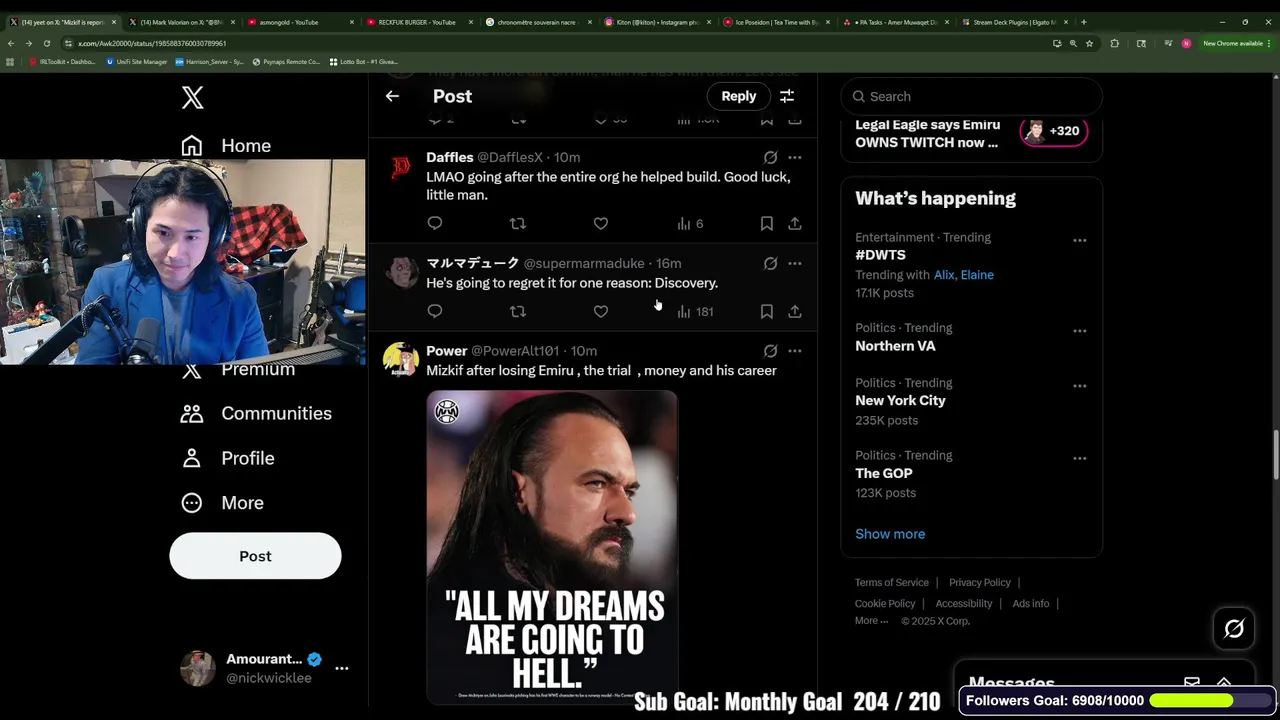The image size is (1280, 720).
Task: Open more options on Daffles reply
Action: [x=794, y=157]
